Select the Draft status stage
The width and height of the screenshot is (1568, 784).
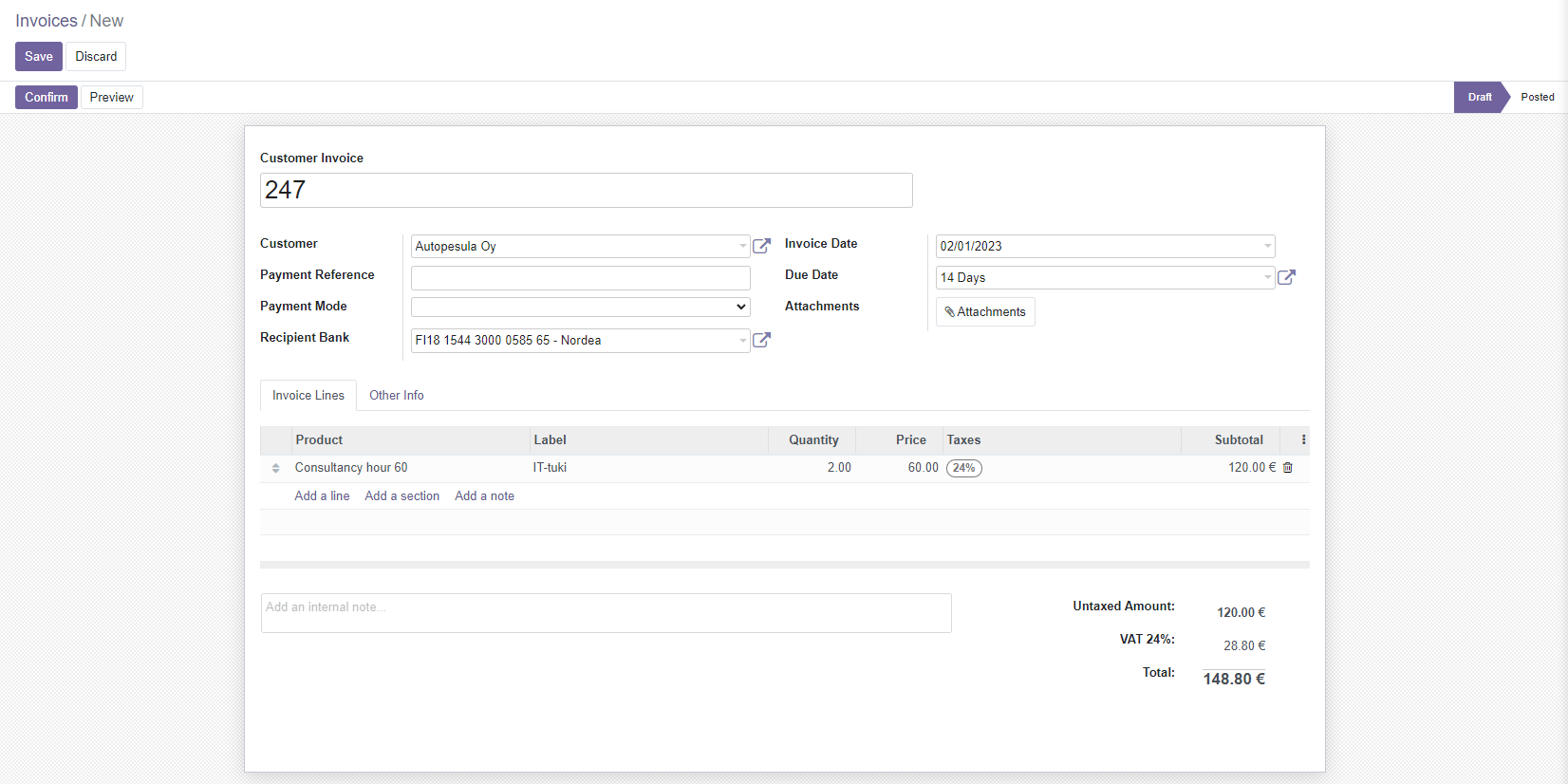1479,97
